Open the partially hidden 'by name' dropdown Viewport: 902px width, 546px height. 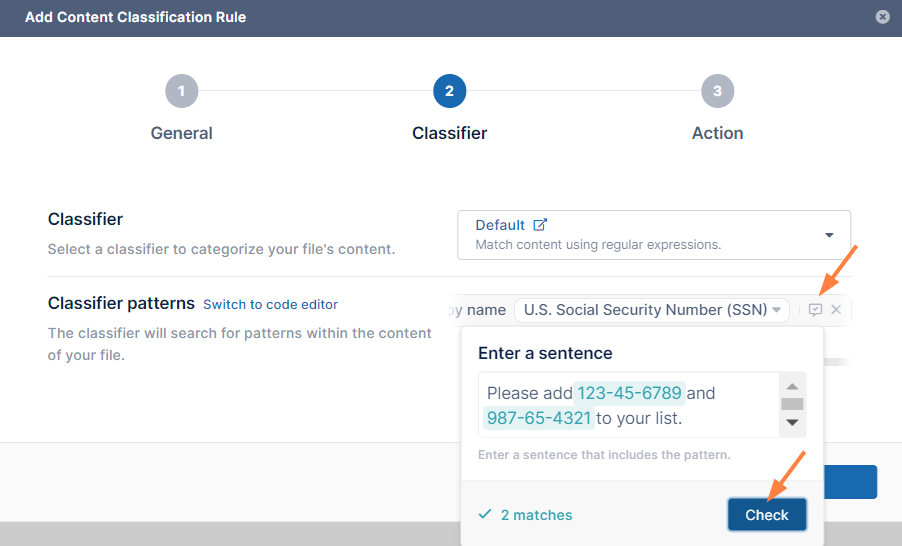point(476,310)
